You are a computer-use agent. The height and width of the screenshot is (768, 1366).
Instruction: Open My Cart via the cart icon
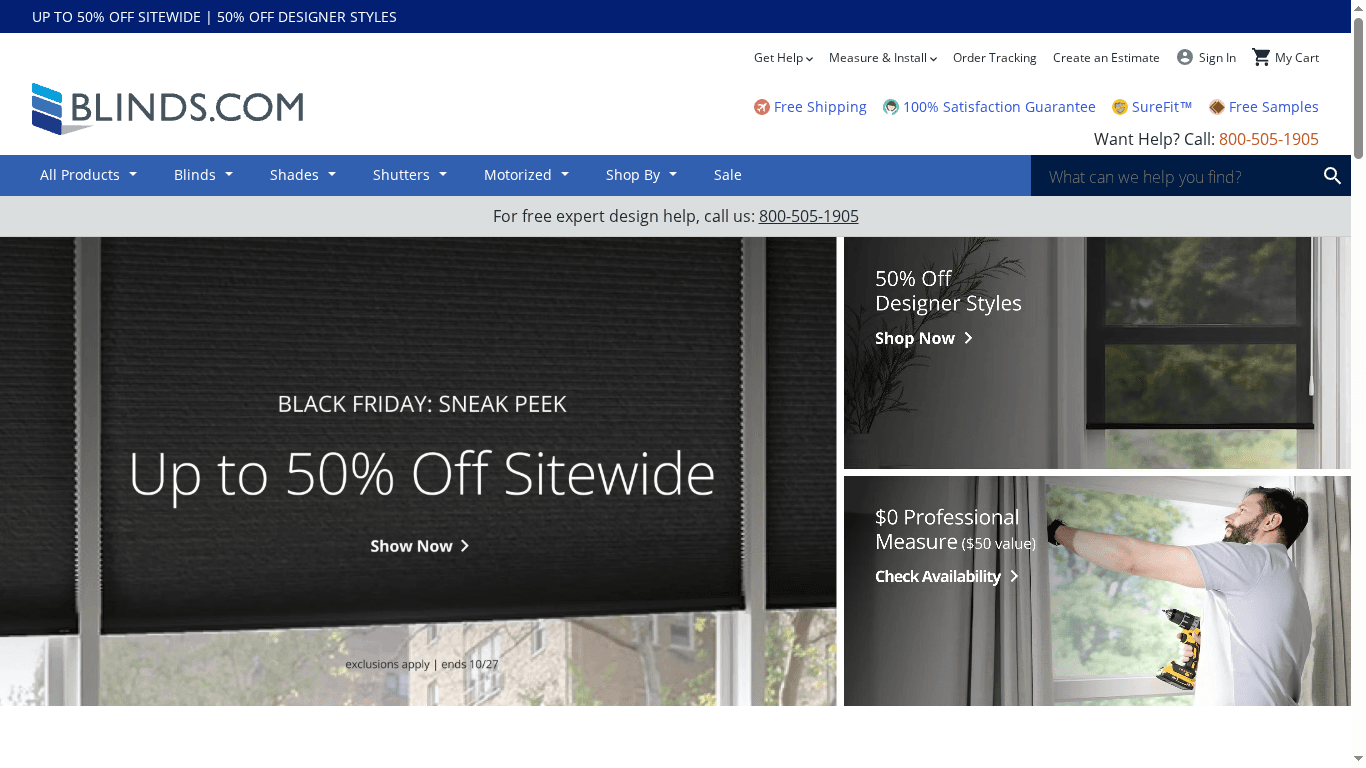1263,57
